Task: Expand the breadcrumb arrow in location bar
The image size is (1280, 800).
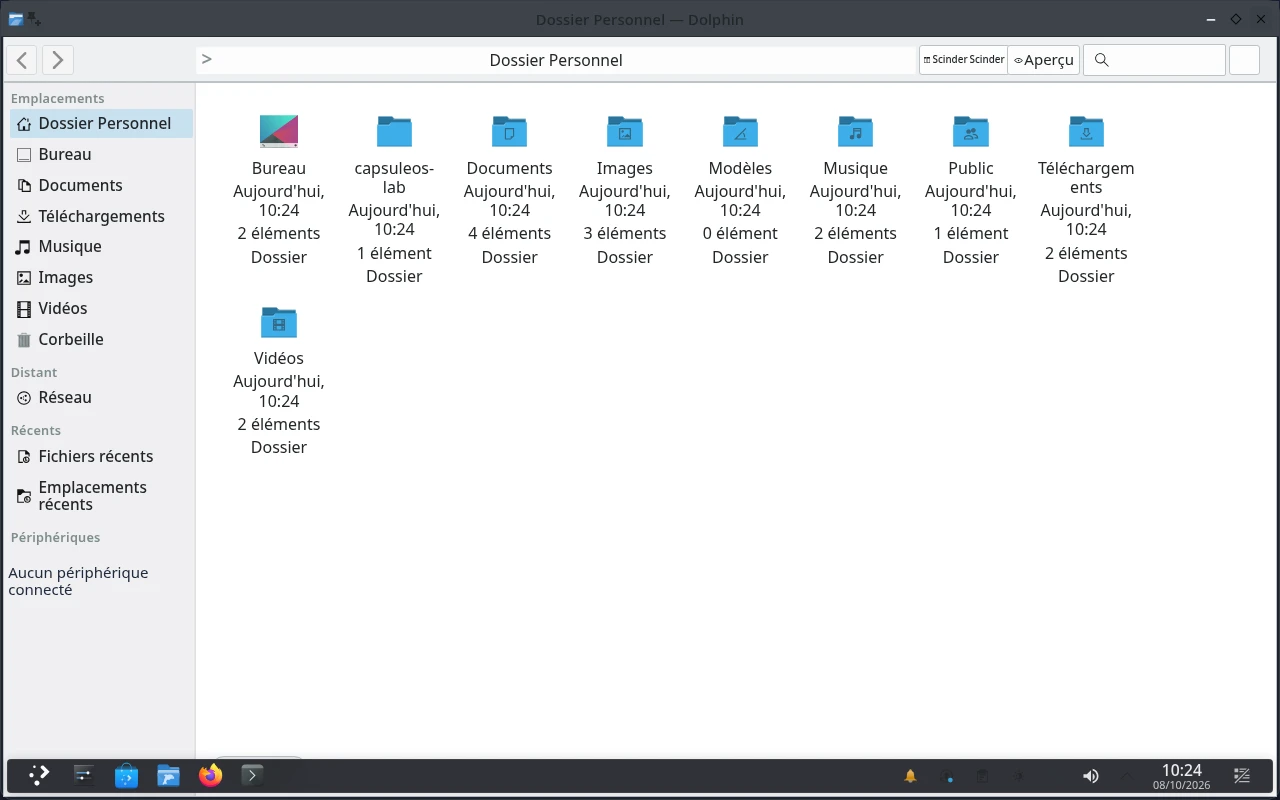Action: [207, 59]
